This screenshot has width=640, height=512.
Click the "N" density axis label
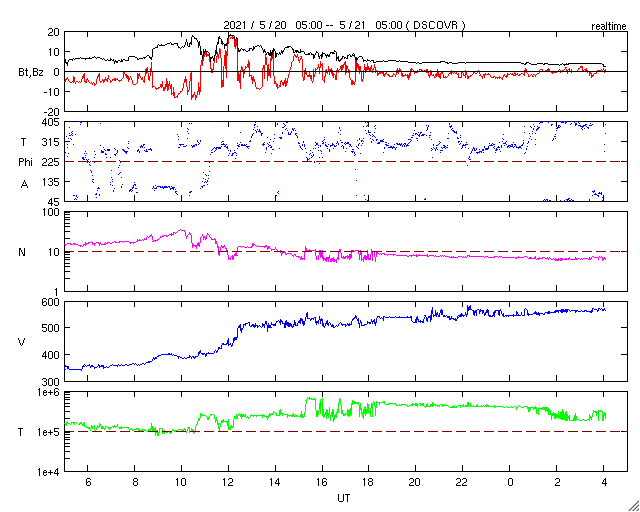pos(22,252)
